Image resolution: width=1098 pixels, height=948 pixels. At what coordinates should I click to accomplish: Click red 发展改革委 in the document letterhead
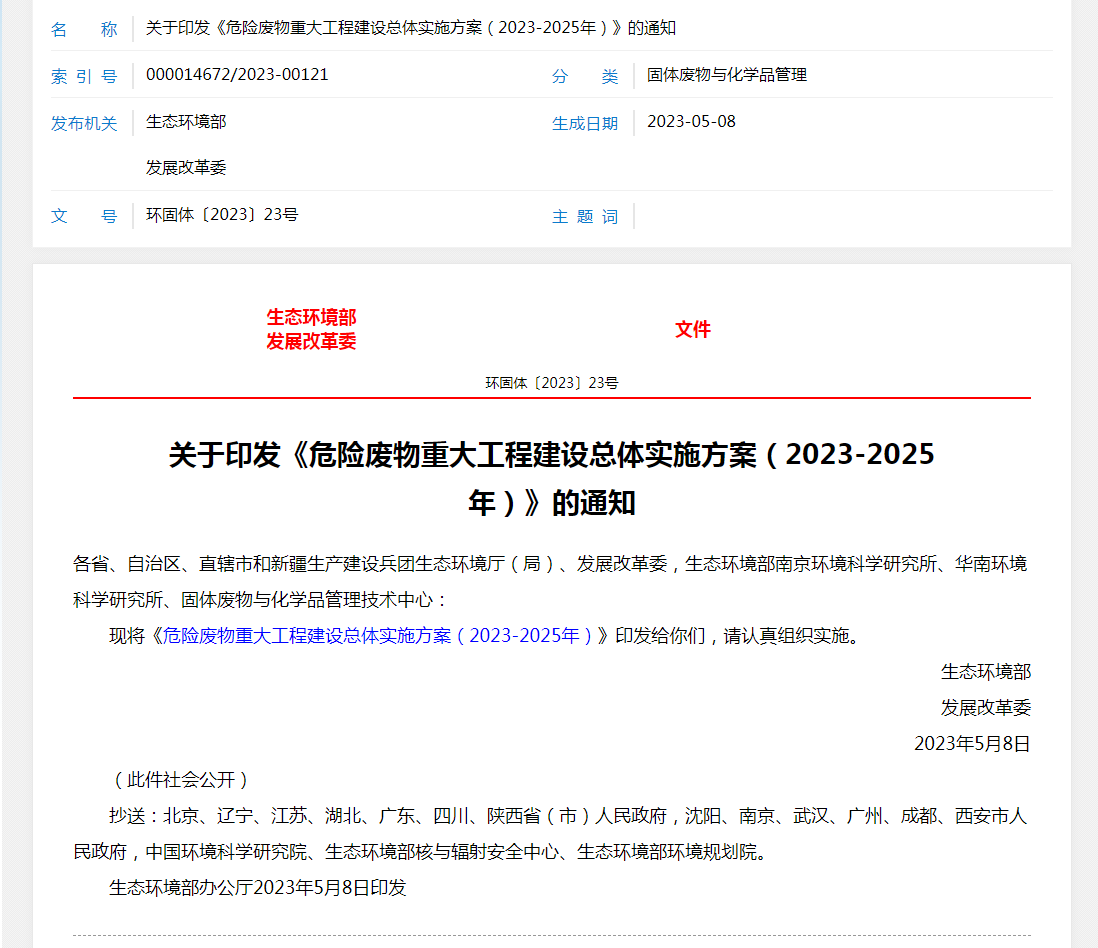(311, 342)
